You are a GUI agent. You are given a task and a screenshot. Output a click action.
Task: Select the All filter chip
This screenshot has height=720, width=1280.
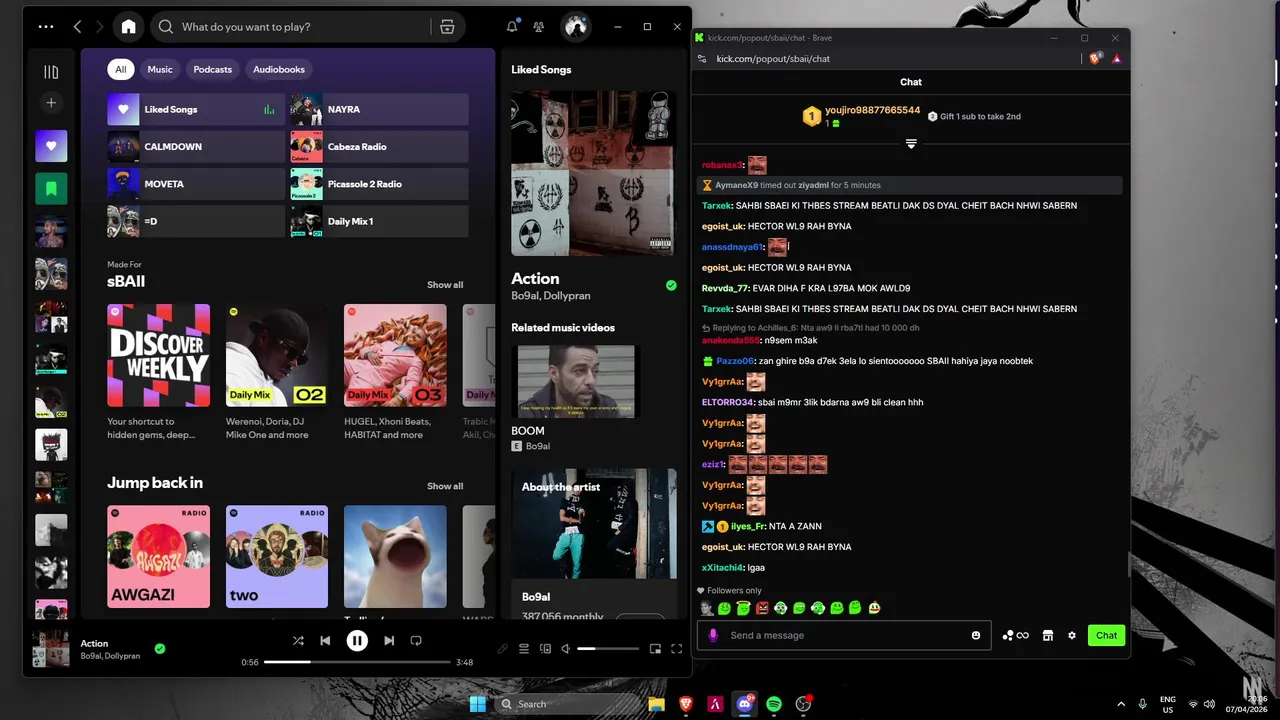point(120,69)
